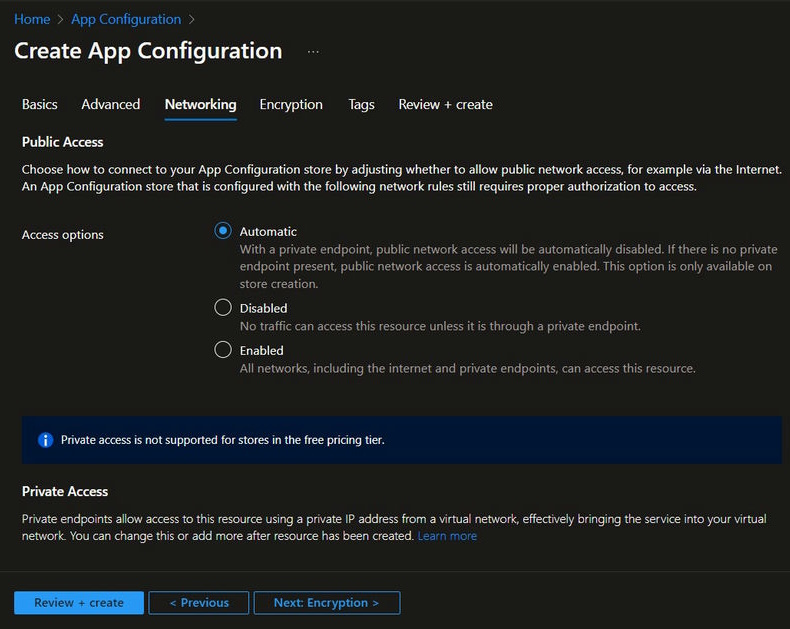Image resolution: width=790 pixels, height=629 pixels.
Task: Switch to the Basics tab
Action: coord(40,104)
